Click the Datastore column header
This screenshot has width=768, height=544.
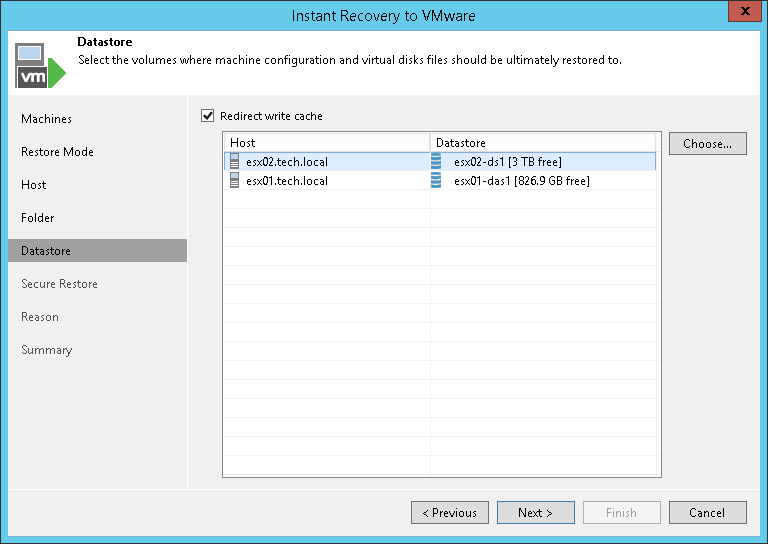coord(544,143)
